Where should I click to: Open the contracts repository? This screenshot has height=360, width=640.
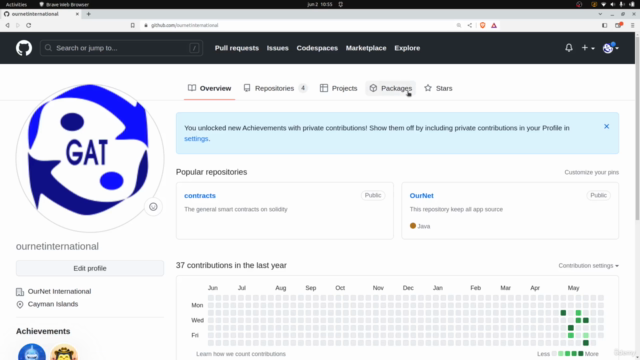200,196
